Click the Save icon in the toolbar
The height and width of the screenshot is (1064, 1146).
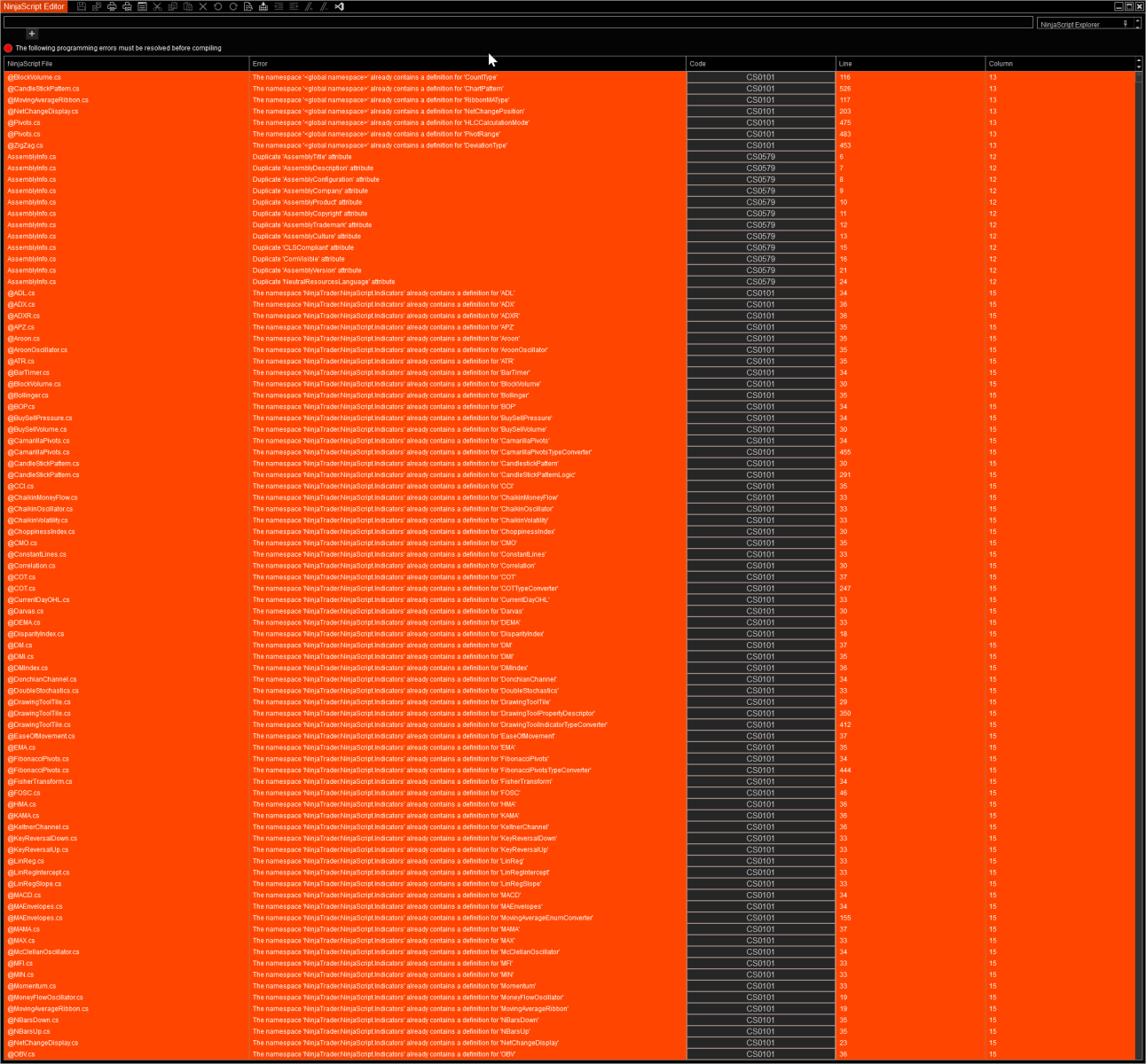click(x=82, y=6)
